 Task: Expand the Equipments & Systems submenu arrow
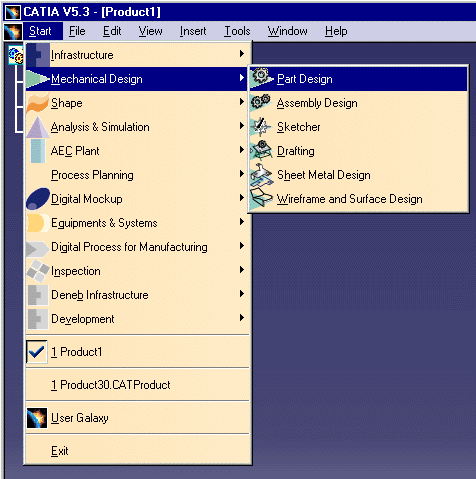(242, 222)
